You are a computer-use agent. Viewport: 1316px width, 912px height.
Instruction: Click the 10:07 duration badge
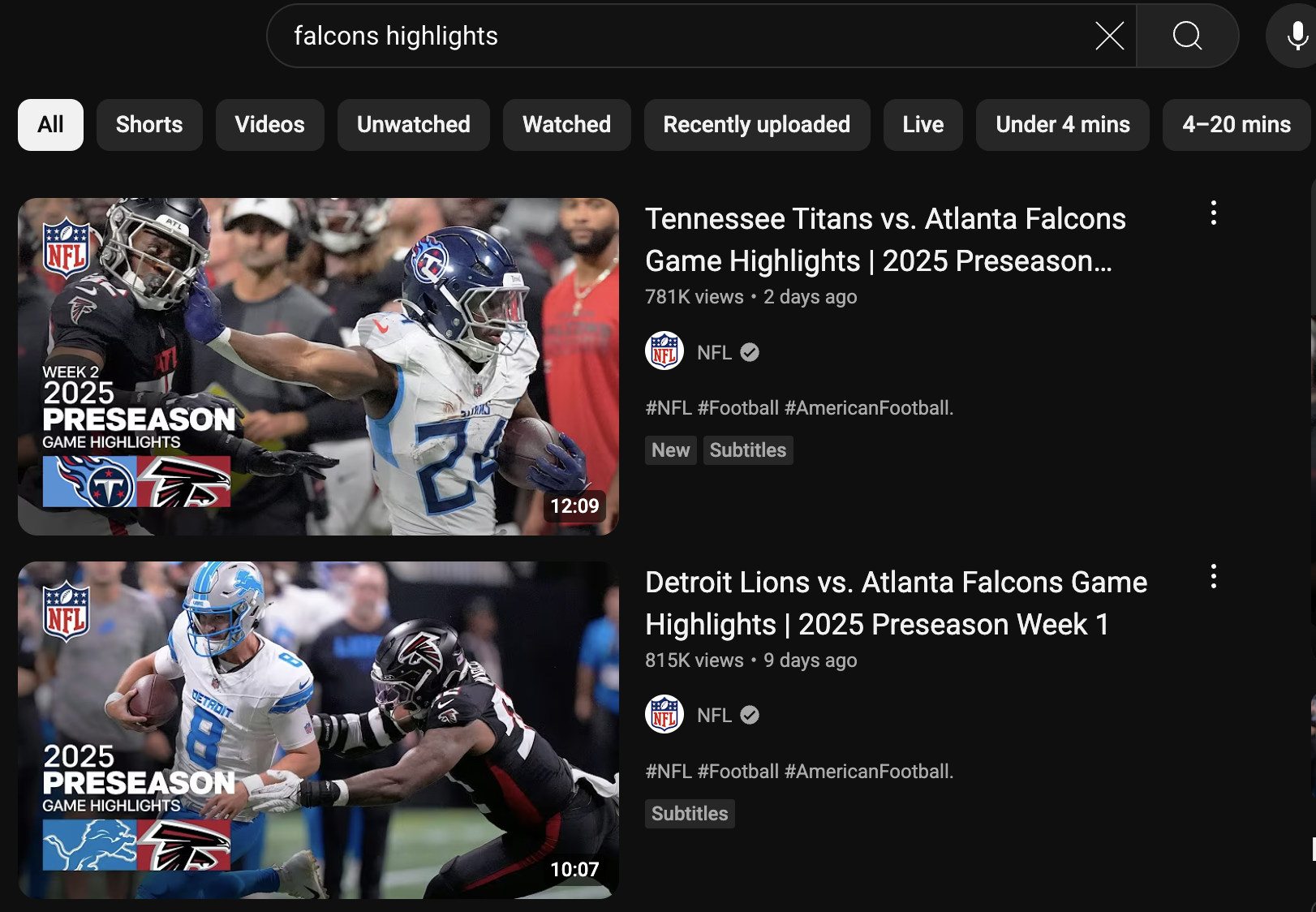(x=574, y=870)
